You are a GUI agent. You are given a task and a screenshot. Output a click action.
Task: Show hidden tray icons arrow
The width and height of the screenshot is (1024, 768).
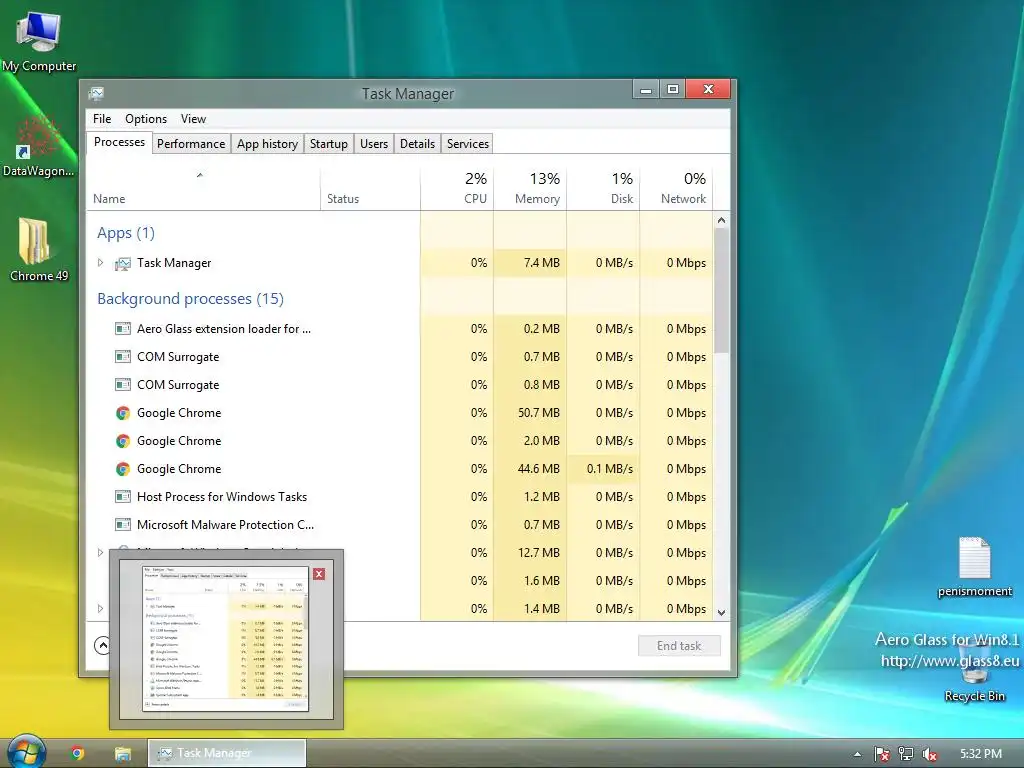[857, 754]
